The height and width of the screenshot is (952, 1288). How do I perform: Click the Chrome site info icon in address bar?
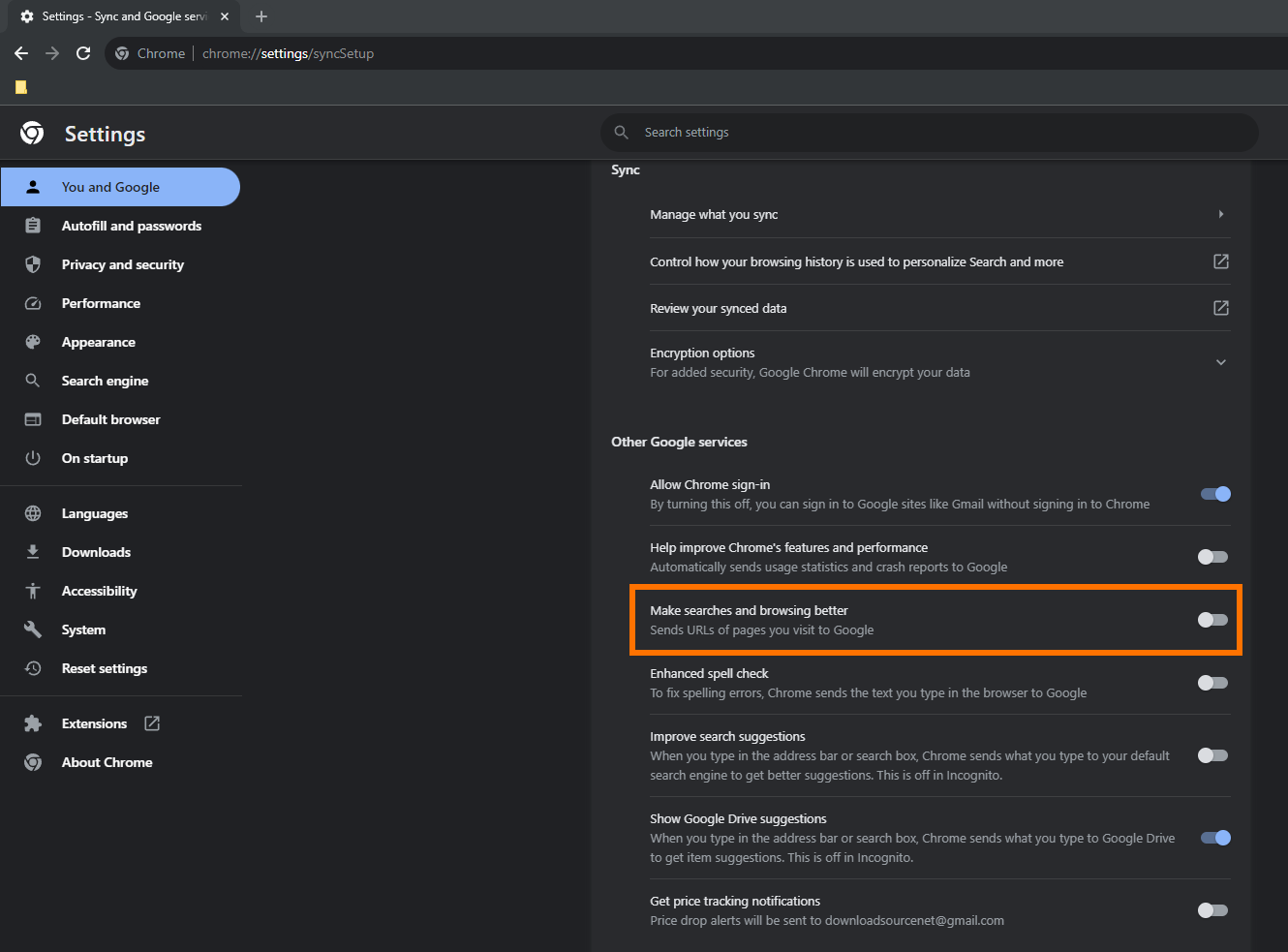coord(122,53)
